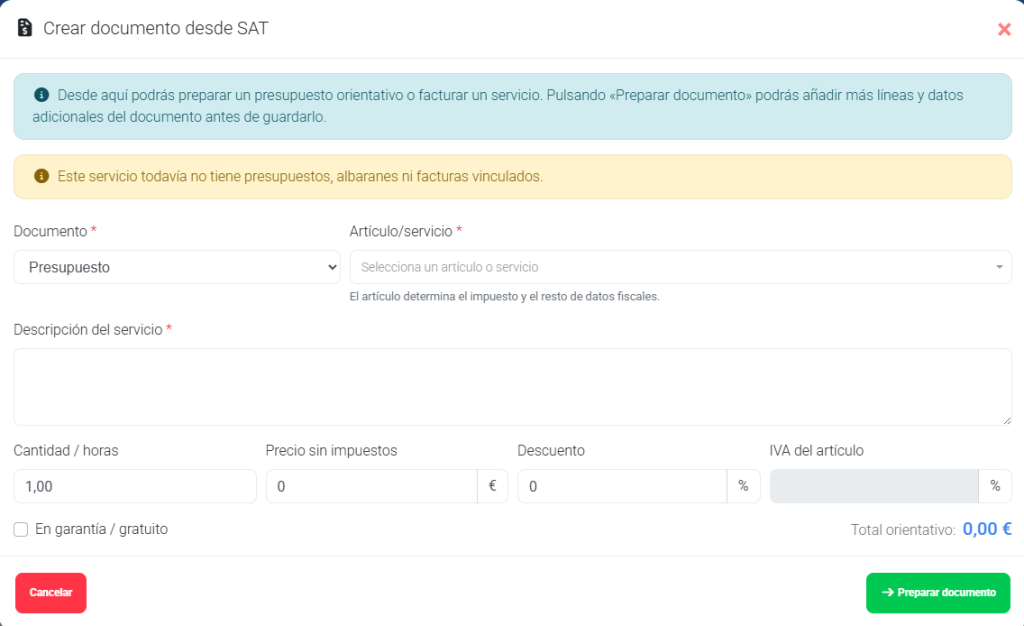The width and height of the screenshot is (1024, 626).
Task: Focus the Descripción del servicio text area
Action: tap(513, 387)
